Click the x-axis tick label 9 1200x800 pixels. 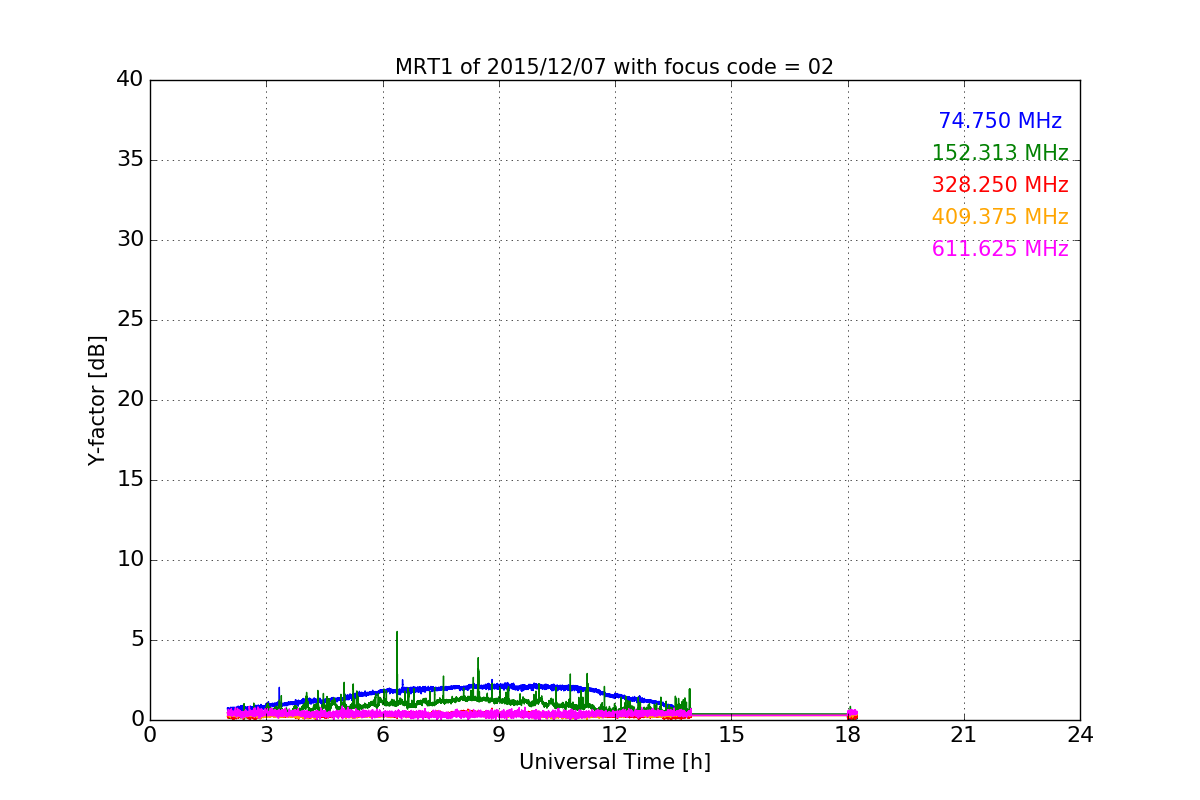click(499, 735)
